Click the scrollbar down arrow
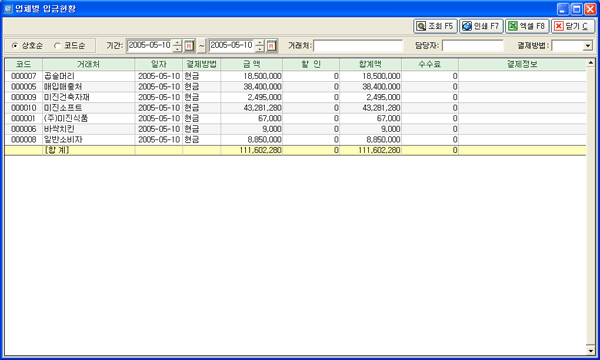 coord(591,351)
